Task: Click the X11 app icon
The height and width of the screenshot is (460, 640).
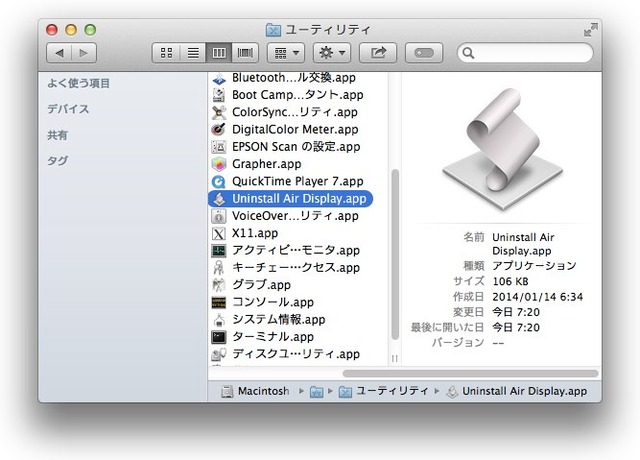Action: (219, 233)
